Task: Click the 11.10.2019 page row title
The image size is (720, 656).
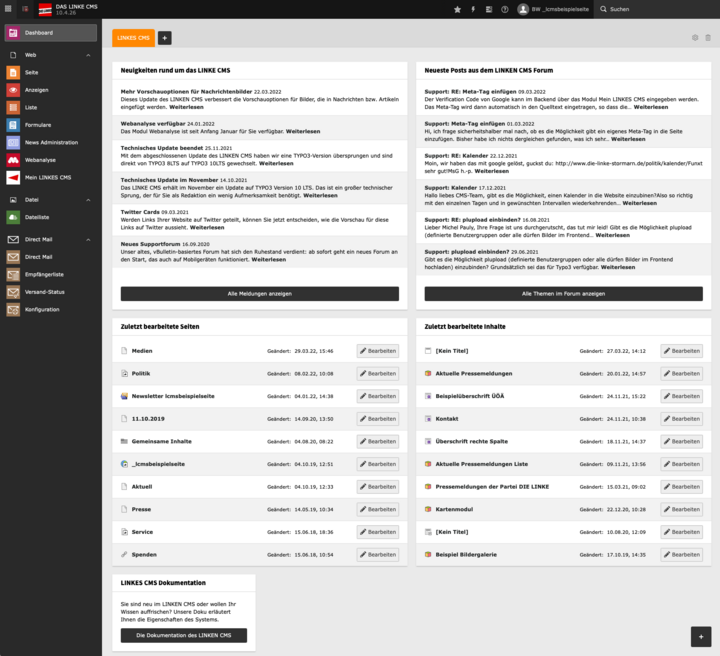Action: click(148, 419)
